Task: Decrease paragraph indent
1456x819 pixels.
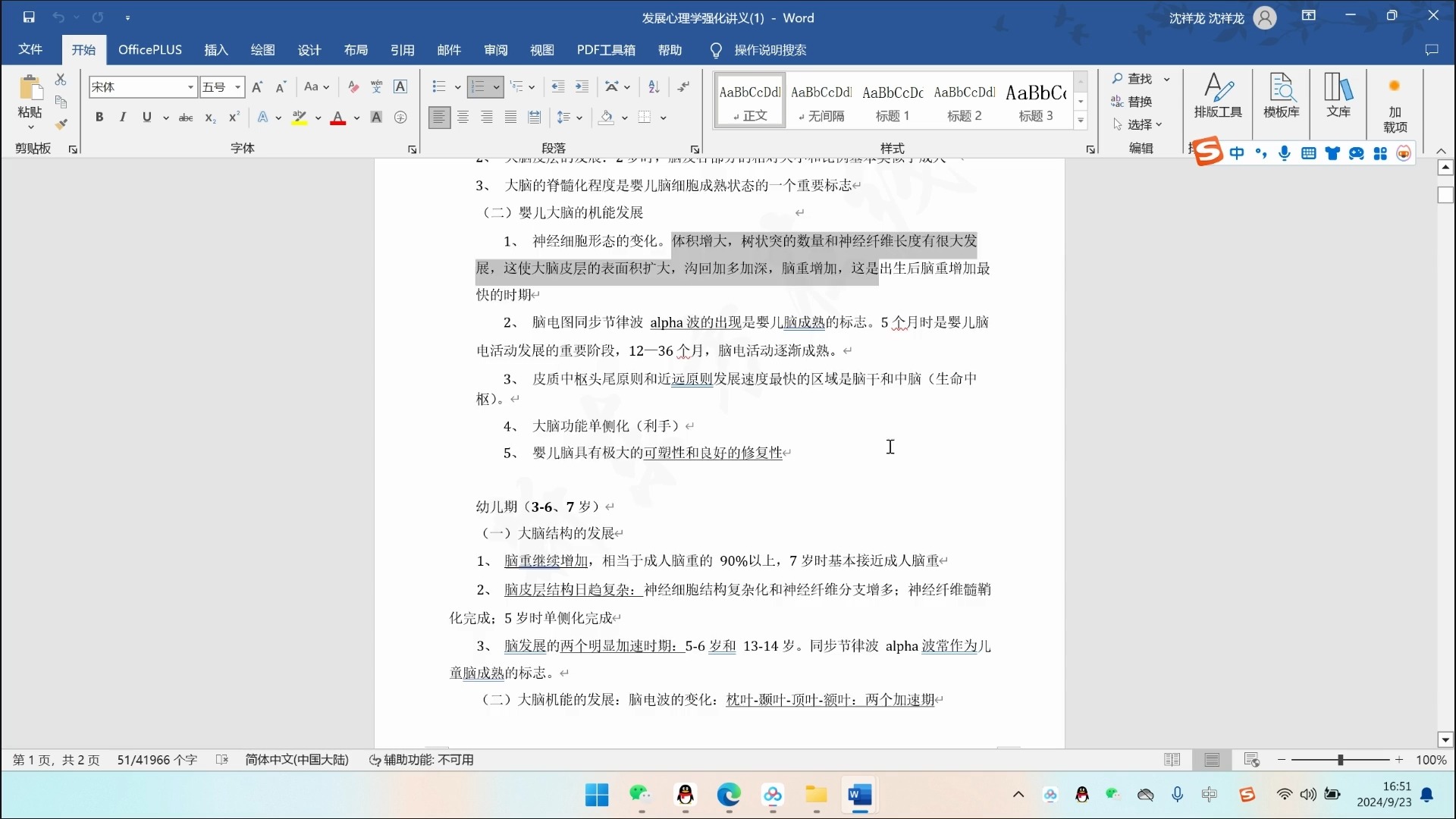Action: [558, 86]
